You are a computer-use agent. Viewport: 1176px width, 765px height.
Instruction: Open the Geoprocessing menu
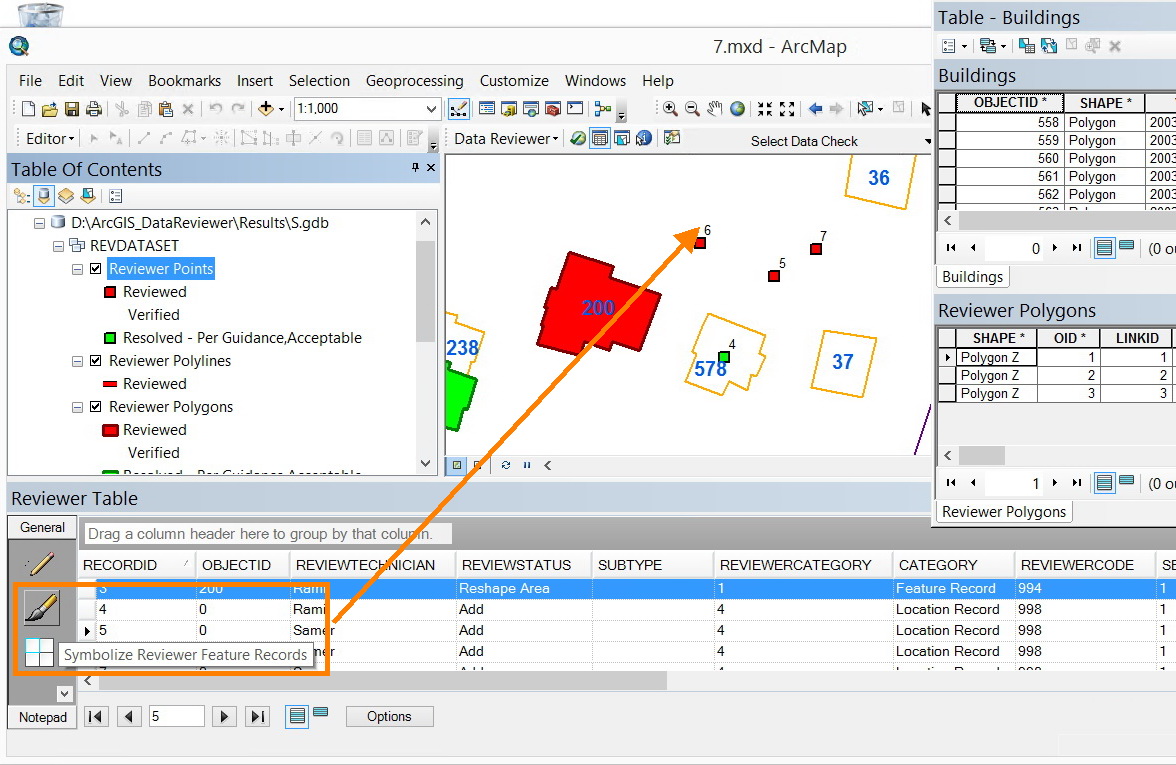(x=415, y=81)
